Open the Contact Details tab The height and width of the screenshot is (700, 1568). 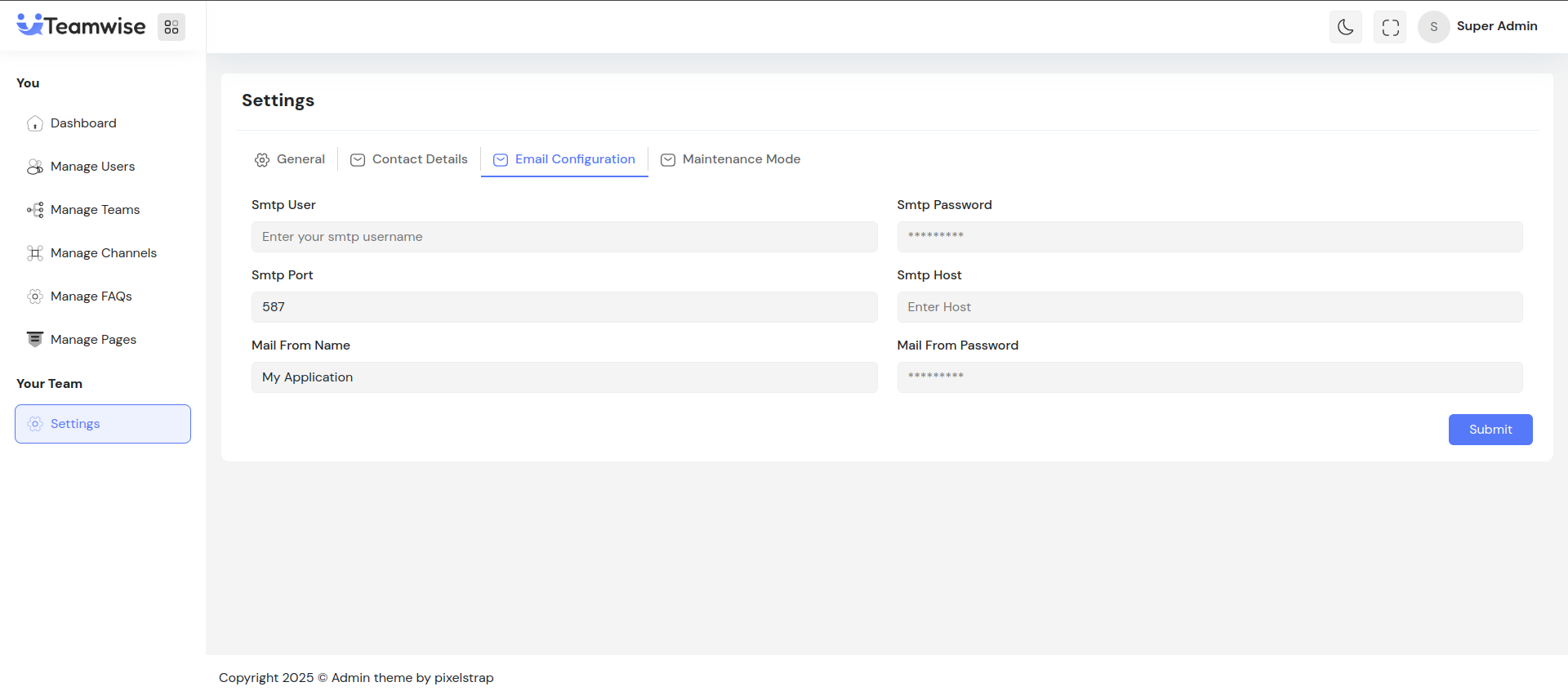409,159
